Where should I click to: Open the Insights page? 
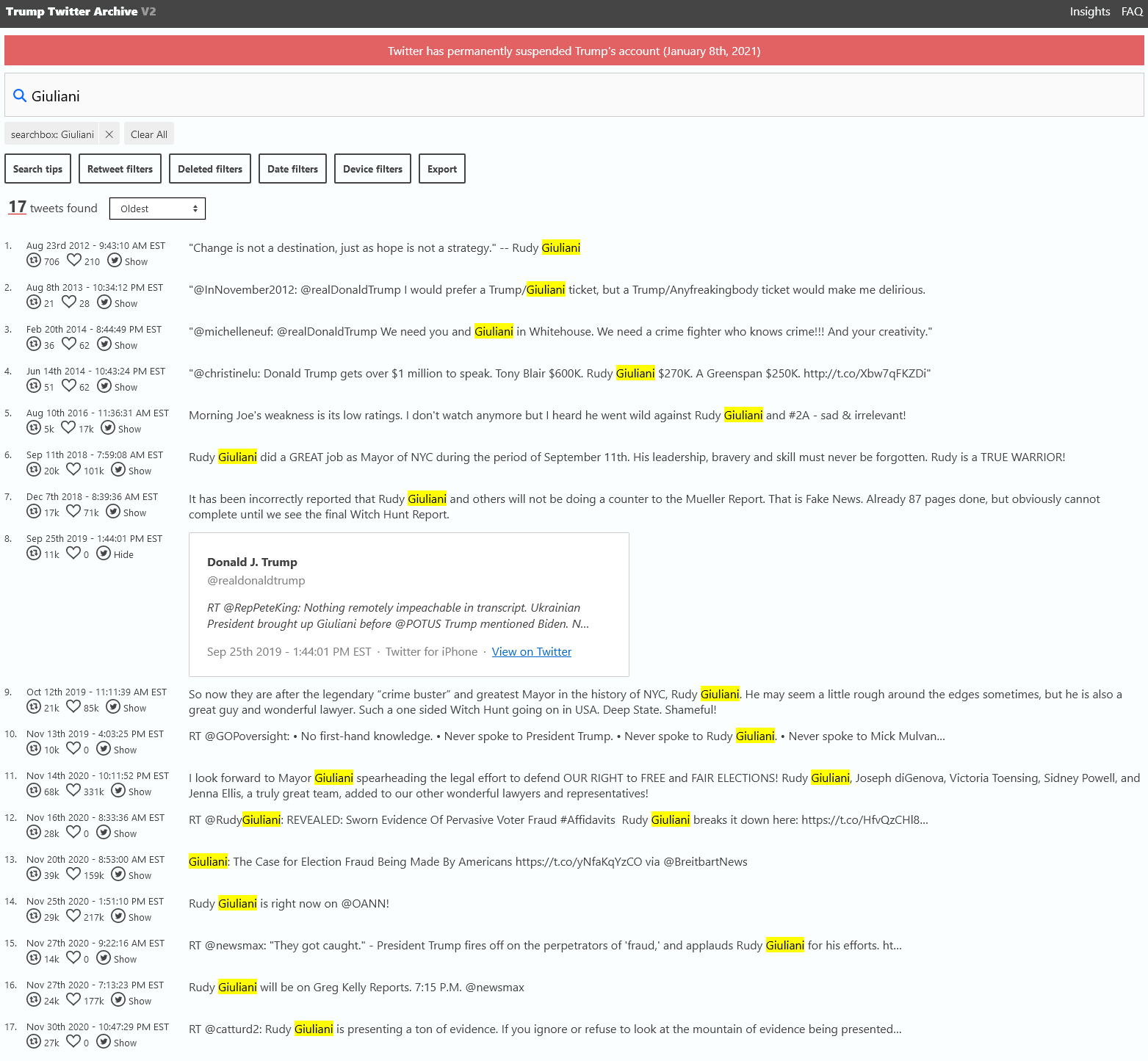tap(1089, 12)
